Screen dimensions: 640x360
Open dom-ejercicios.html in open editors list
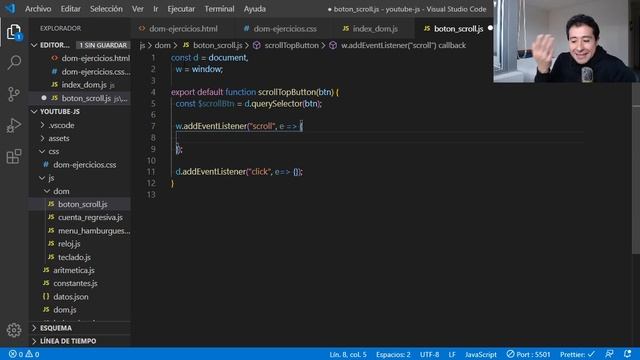coord(80,58)
